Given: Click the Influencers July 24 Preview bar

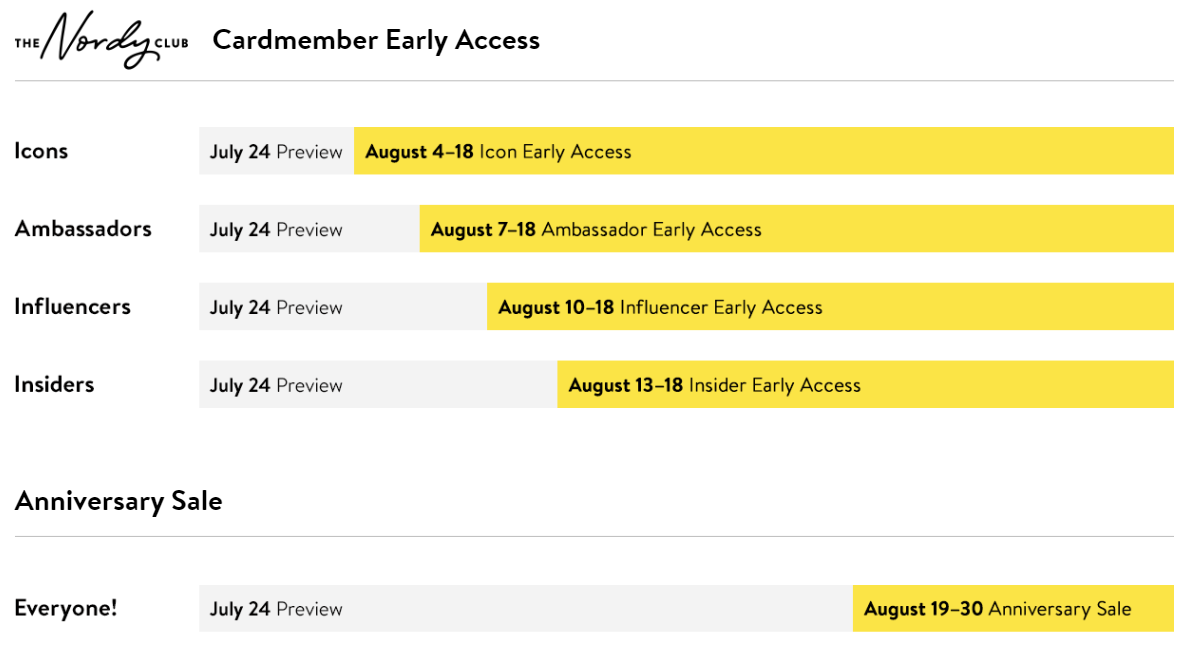Looking at the screenshot, I should point(343,306).
